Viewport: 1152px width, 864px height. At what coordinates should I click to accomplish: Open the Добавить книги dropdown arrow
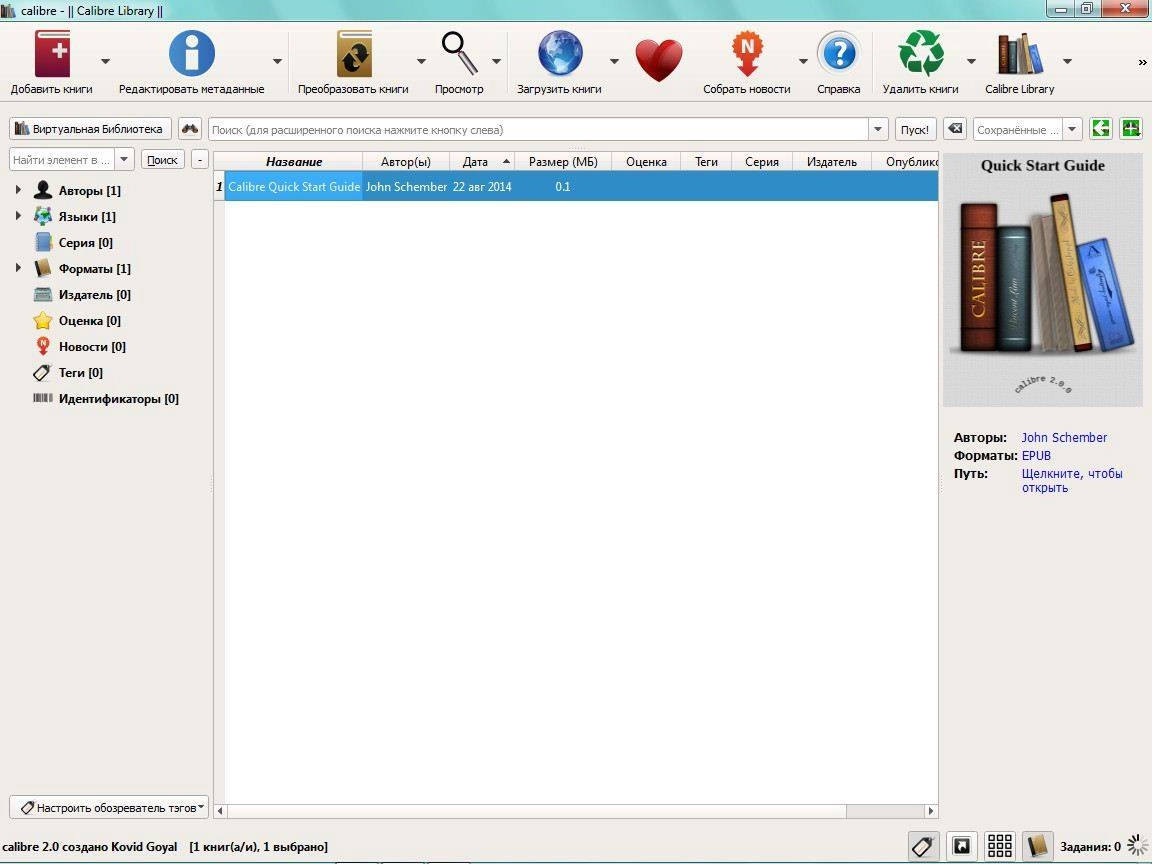(105, 61)
